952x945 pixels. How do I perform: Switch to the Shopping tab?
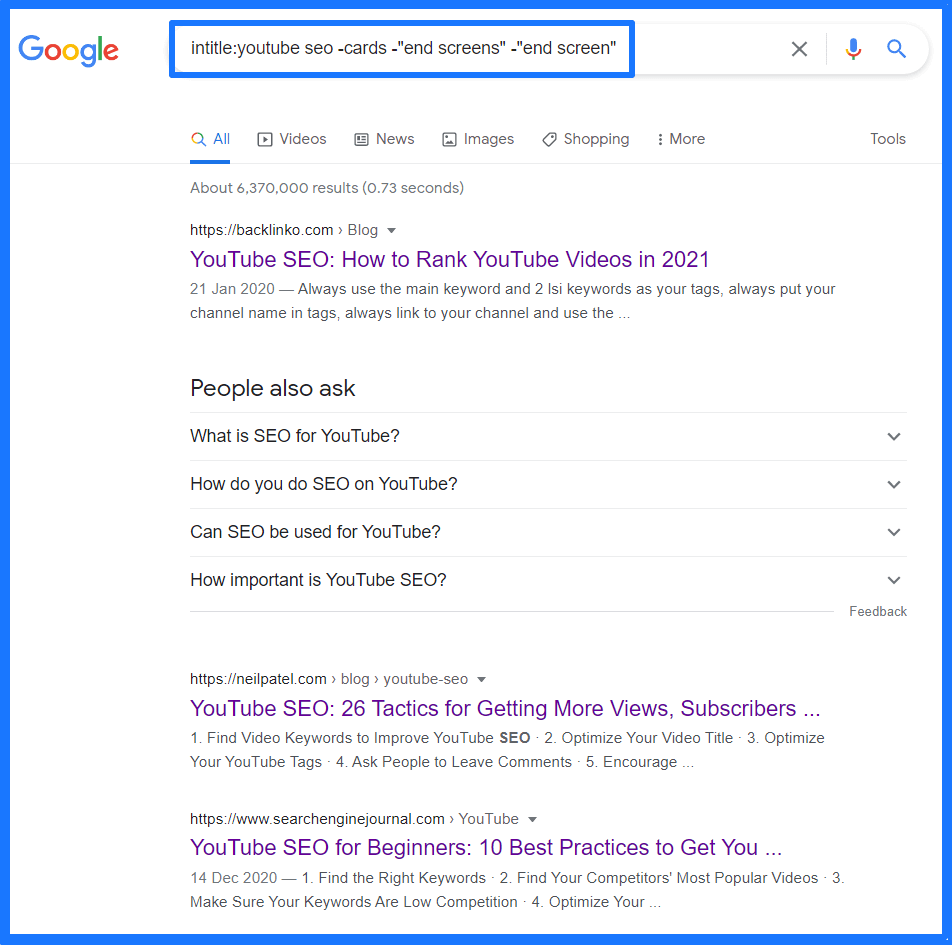(x=585, y=140)
